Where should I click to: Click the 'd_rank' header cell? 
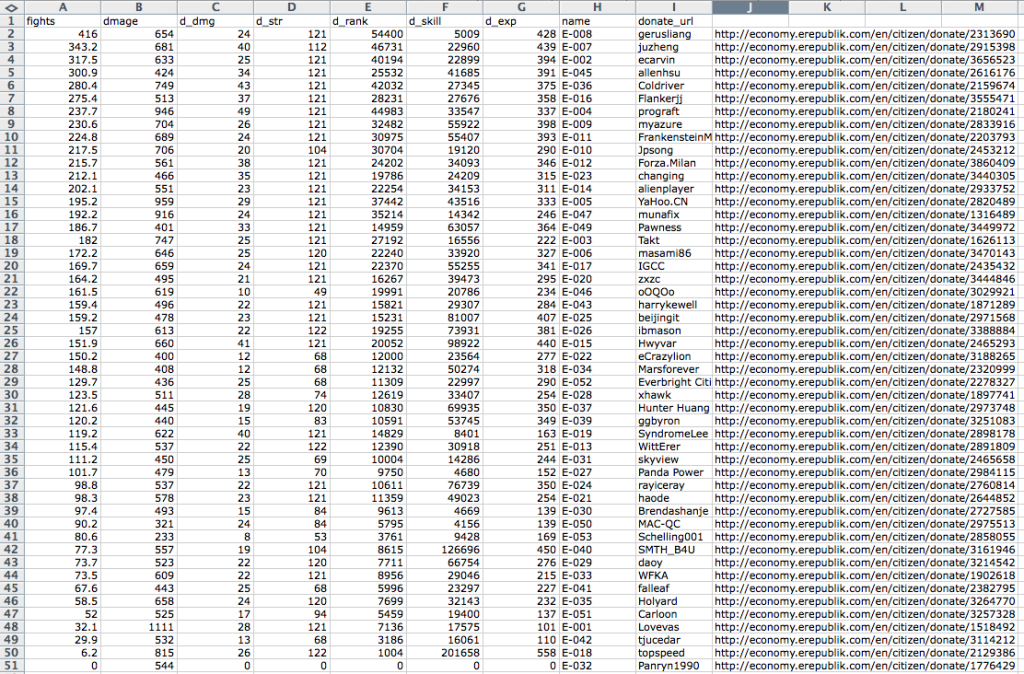(367, 20)
